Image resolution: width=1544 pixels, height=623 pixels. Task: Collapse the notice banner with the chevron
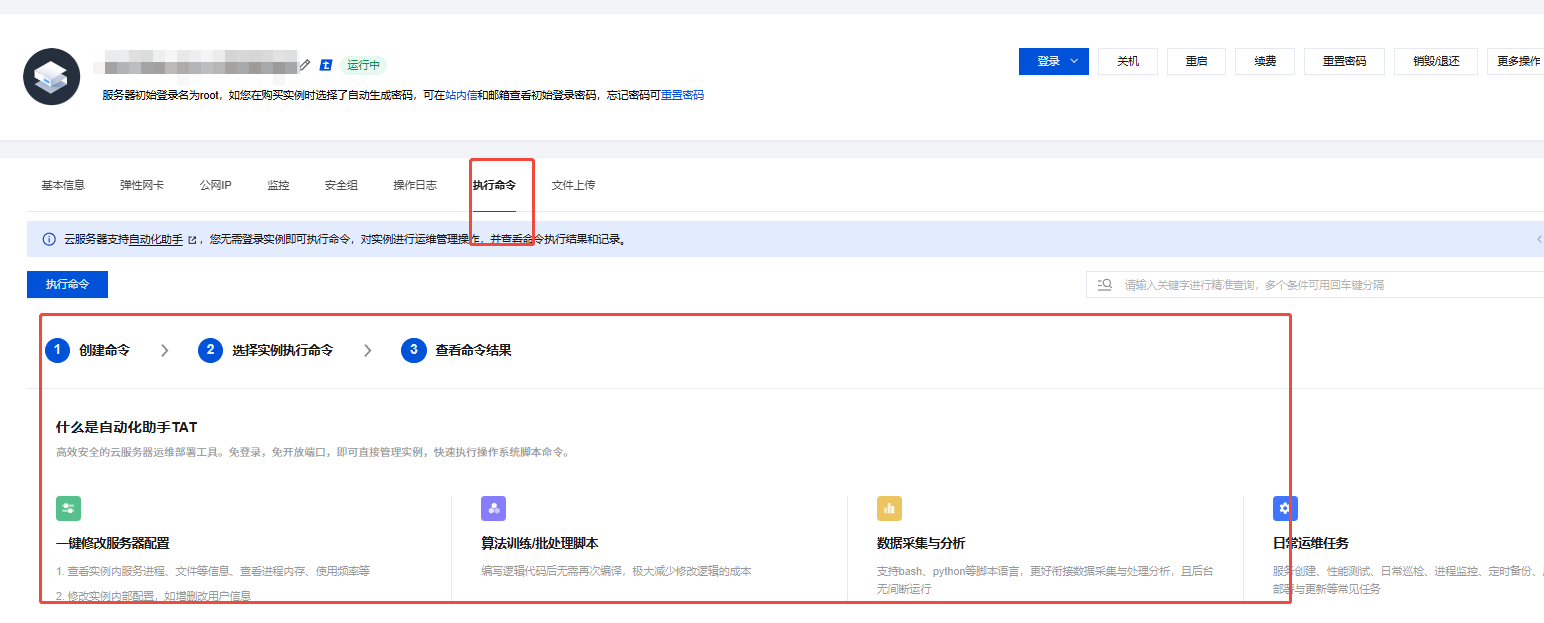1539,240
